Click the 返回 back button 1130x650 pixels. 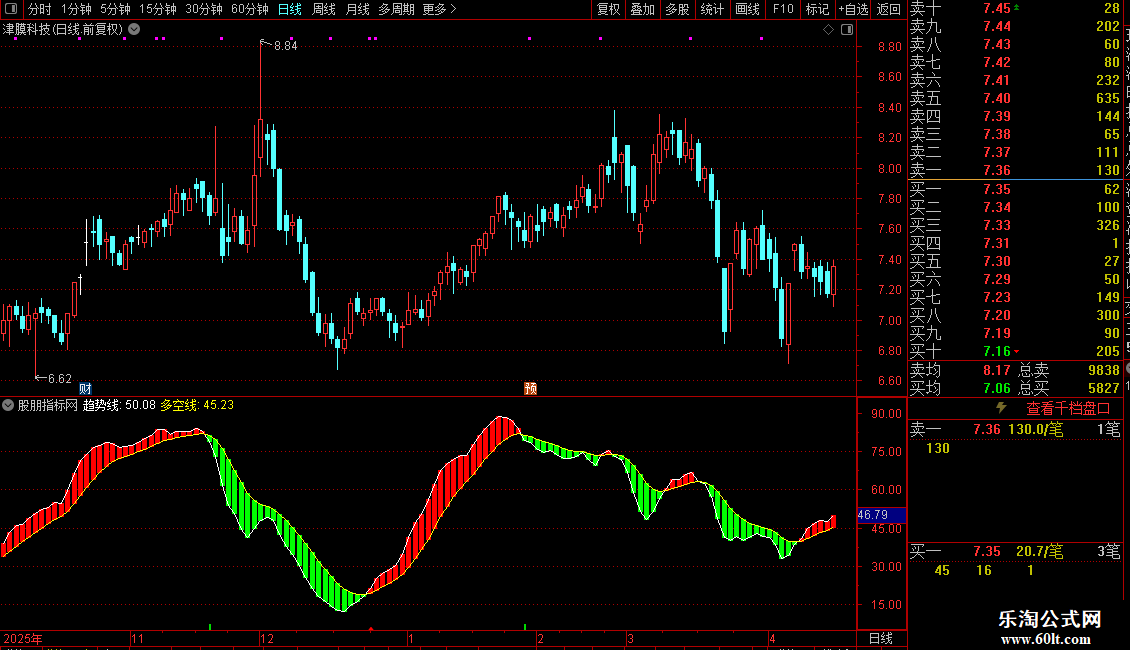click(x=889, y=9)
